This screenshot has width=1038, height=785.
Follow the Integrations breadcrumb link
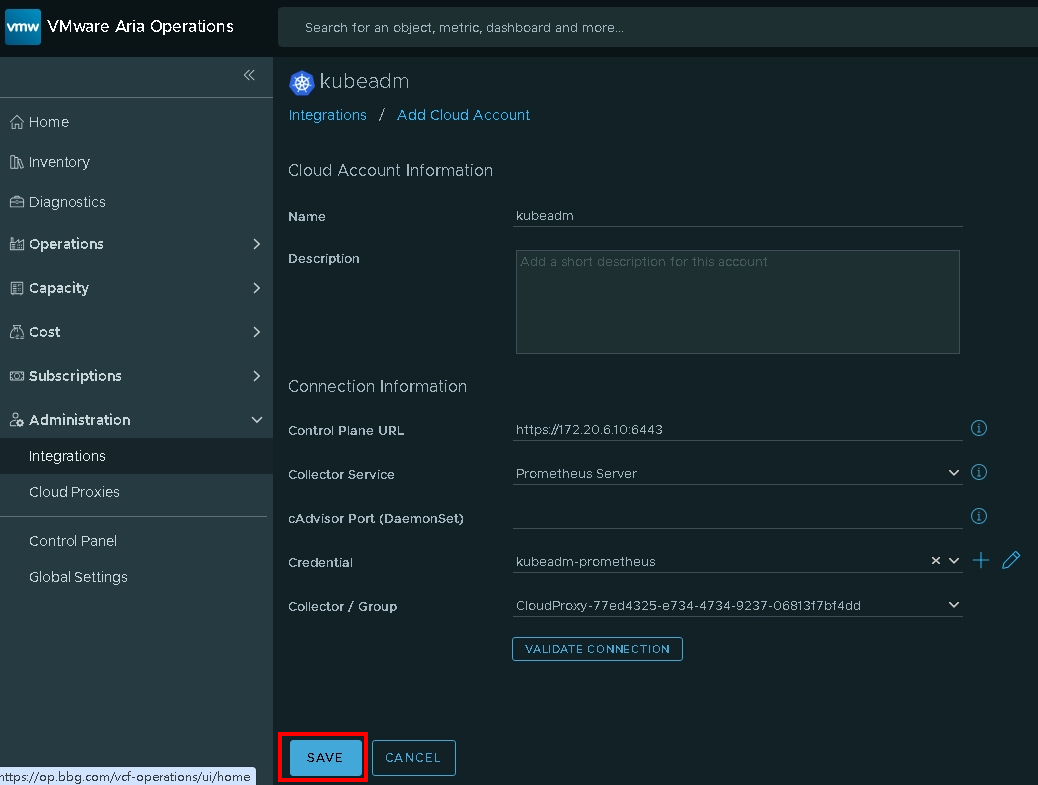tap(328, 115)
